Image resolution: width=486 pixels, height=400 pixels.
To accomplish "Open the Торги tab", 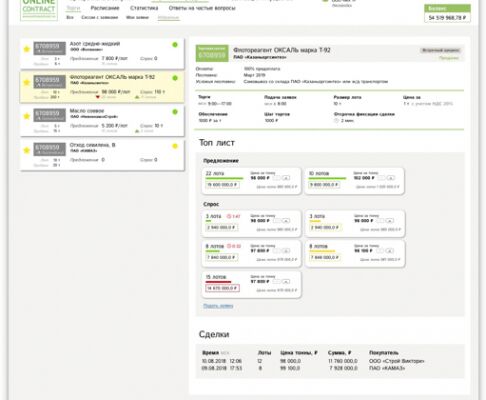I will tap(73, 8).
